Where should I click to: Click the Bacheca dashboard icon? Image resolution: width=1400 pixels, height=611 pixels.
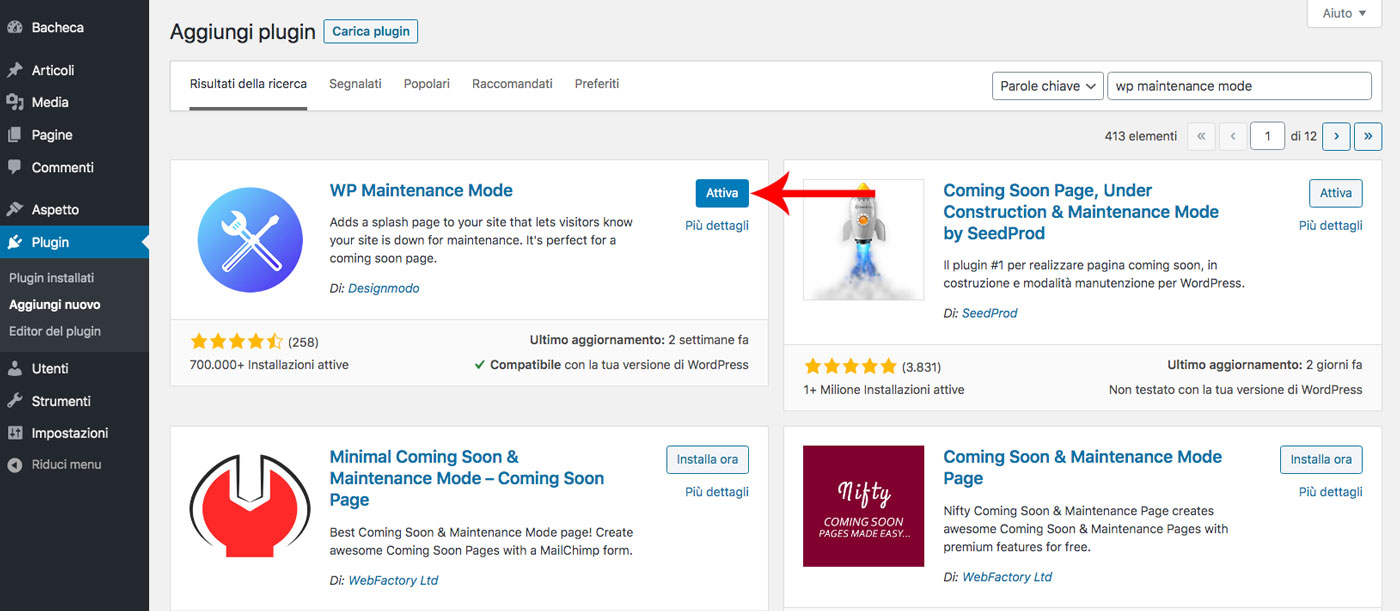point(15,28)
